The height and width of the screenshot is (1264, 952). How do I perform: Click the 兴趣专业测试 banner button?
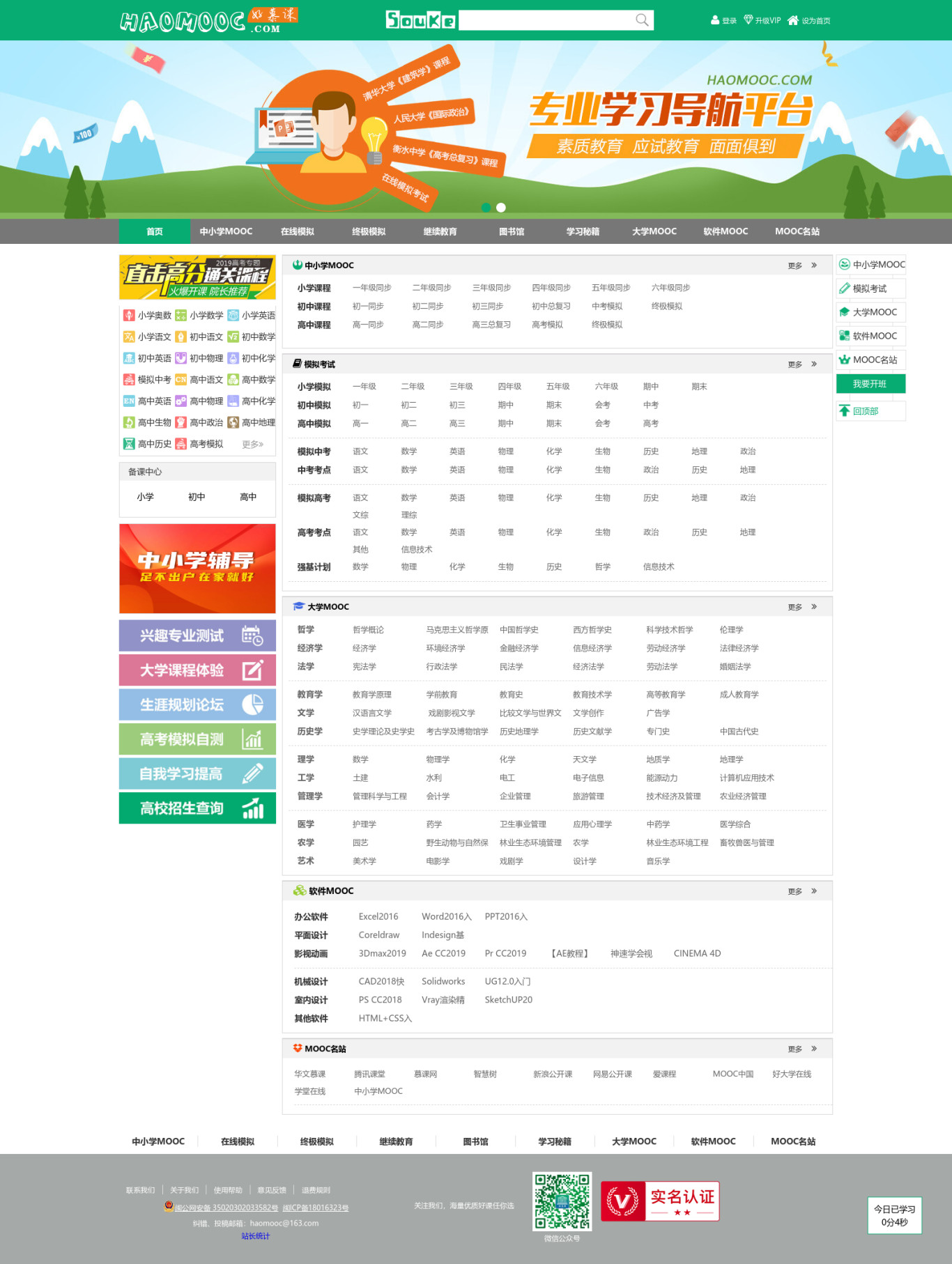coord(197,635)
